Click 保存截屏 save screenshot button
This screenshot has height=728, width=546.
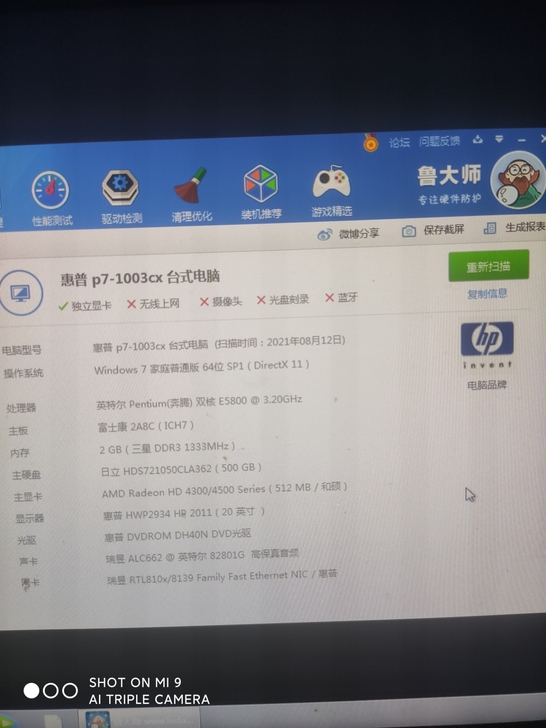(433, 230)
